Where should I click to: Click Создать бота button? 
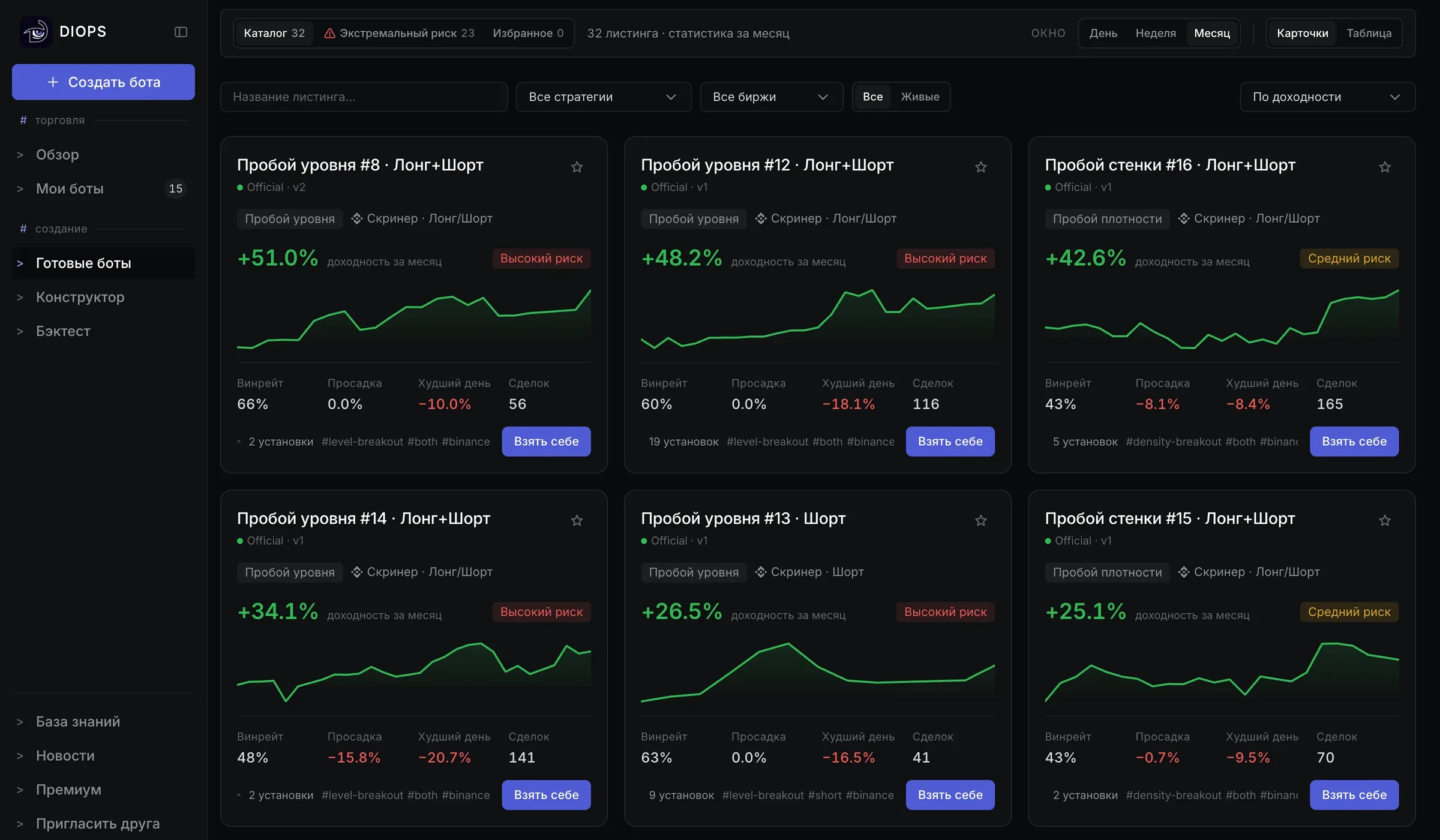click(x=103, y=82)
